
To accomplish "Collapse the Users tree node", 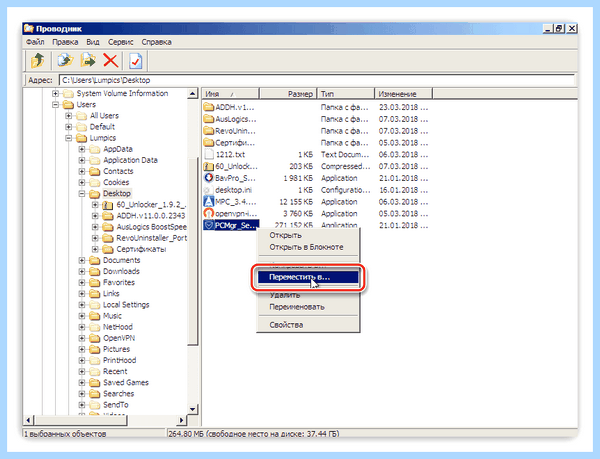I will pyautogui.click(x=55, y=104).
